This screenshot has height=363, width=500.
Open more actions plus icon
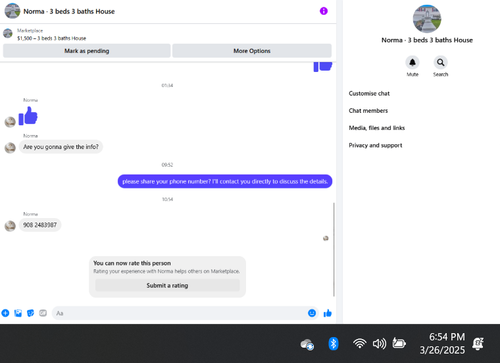[x=5, y=313]
